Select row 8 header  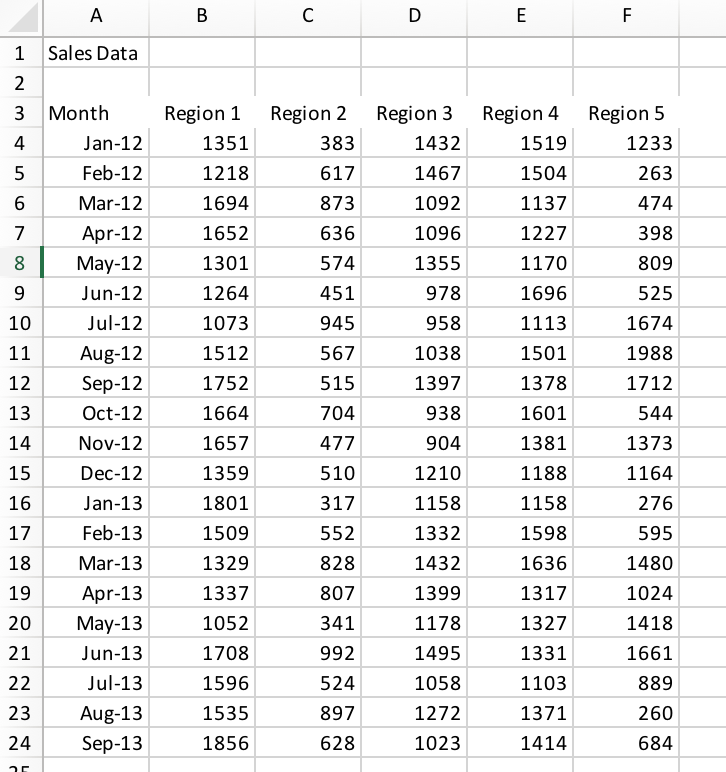pos(21,263)
